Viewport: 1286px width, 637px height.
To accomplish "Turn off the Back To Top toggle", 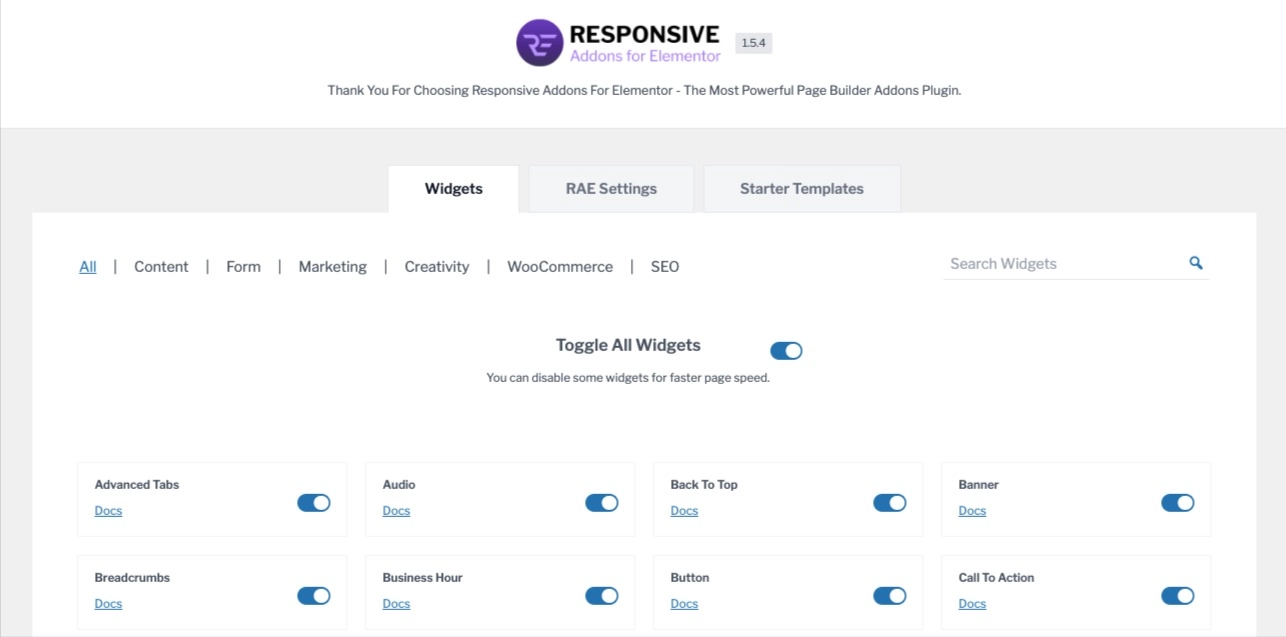I will click(890, 503).
